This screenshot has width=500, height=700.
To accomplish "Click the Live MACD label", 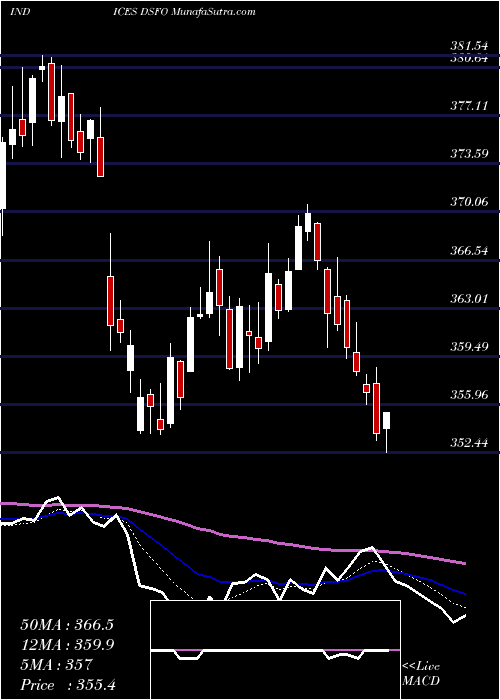I will point(421,674).
